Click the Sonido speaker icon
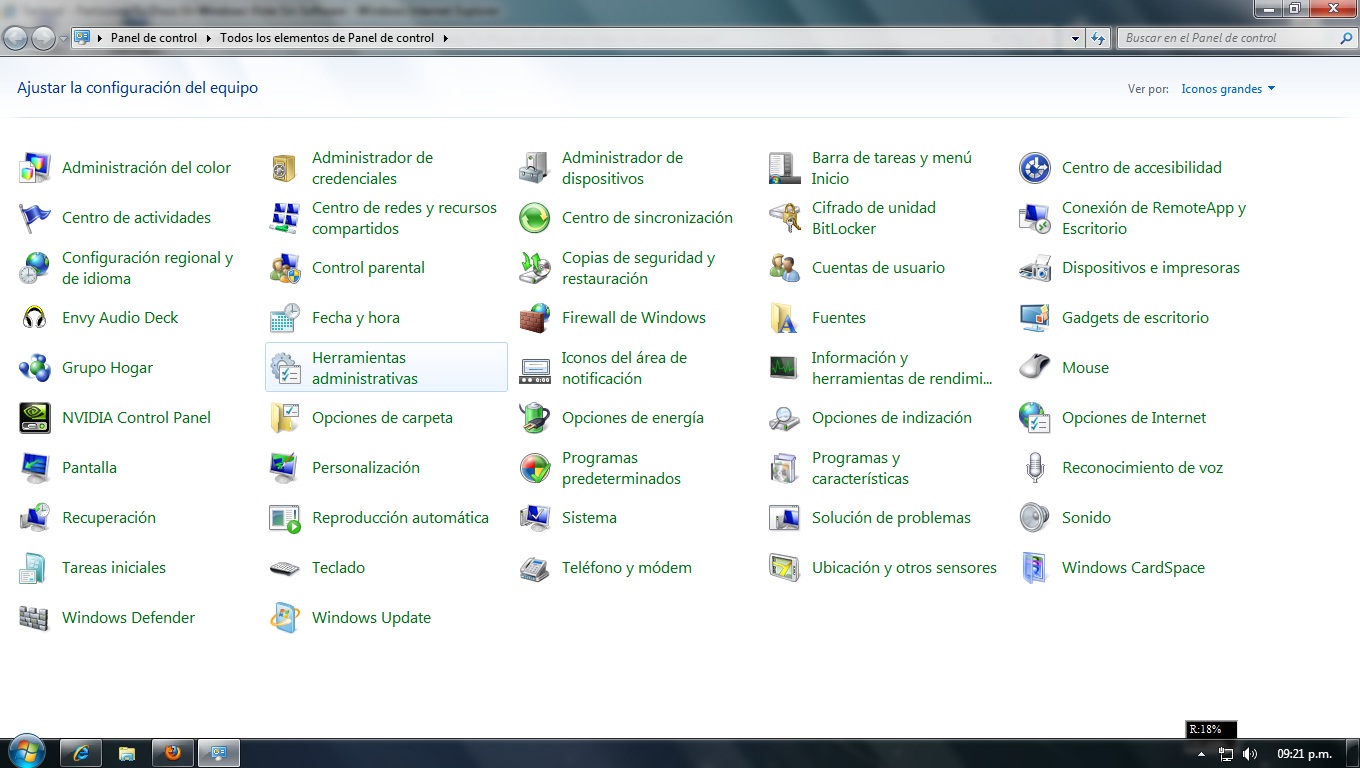 [1035, 518]
